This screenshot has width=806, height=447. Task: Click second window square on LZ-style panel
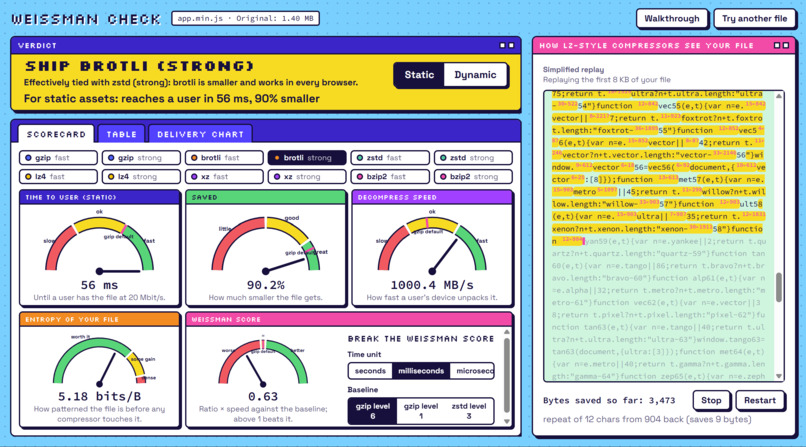785,45
